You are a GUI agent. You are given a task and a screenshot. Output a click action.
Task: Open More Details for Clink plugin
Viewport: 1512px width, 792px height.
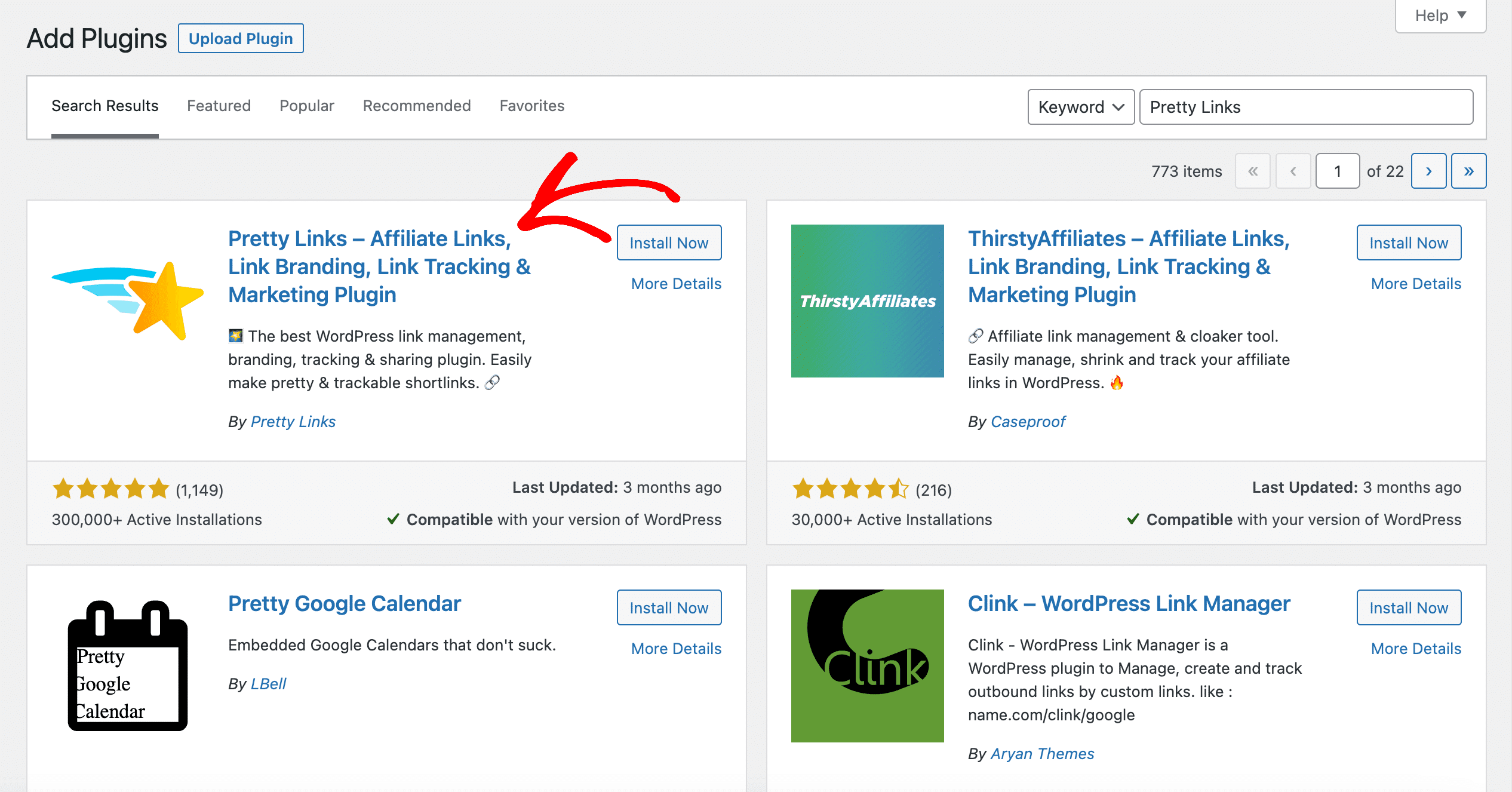click(1416, 649)
